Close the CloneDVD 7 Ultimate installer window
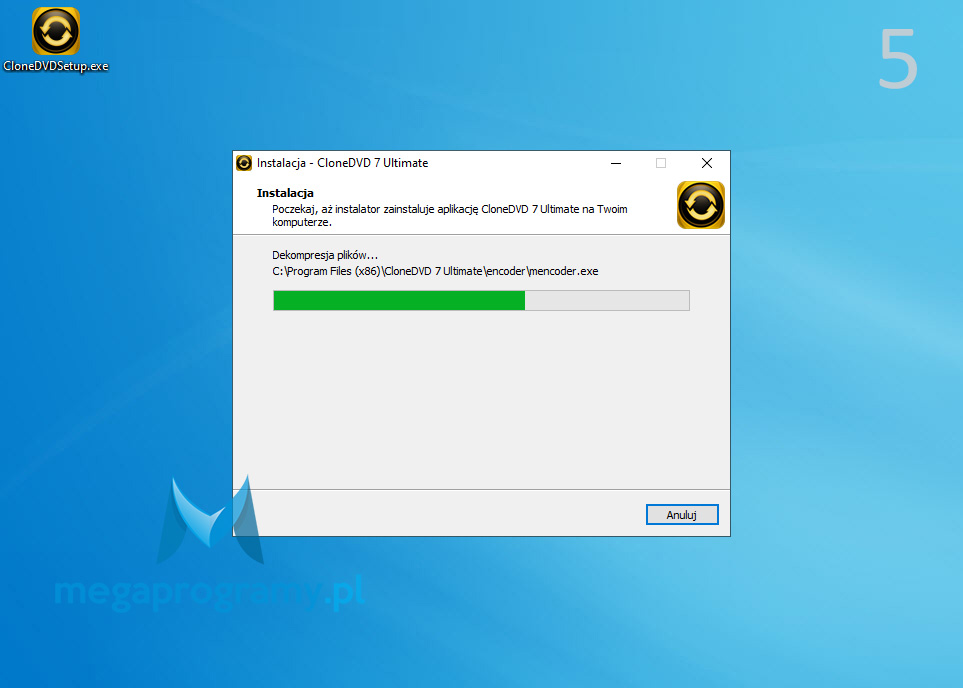 point(707,163)
